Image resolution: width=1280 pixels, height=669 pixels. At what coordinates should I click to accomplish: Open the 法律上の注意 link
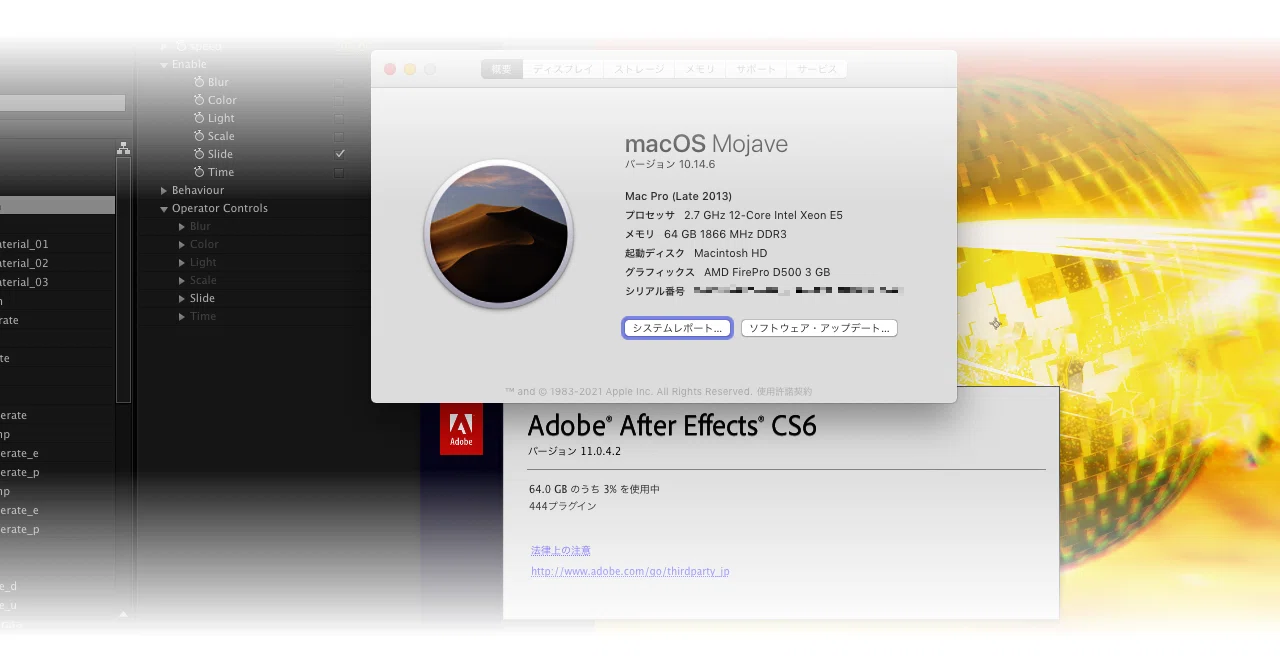561,551
